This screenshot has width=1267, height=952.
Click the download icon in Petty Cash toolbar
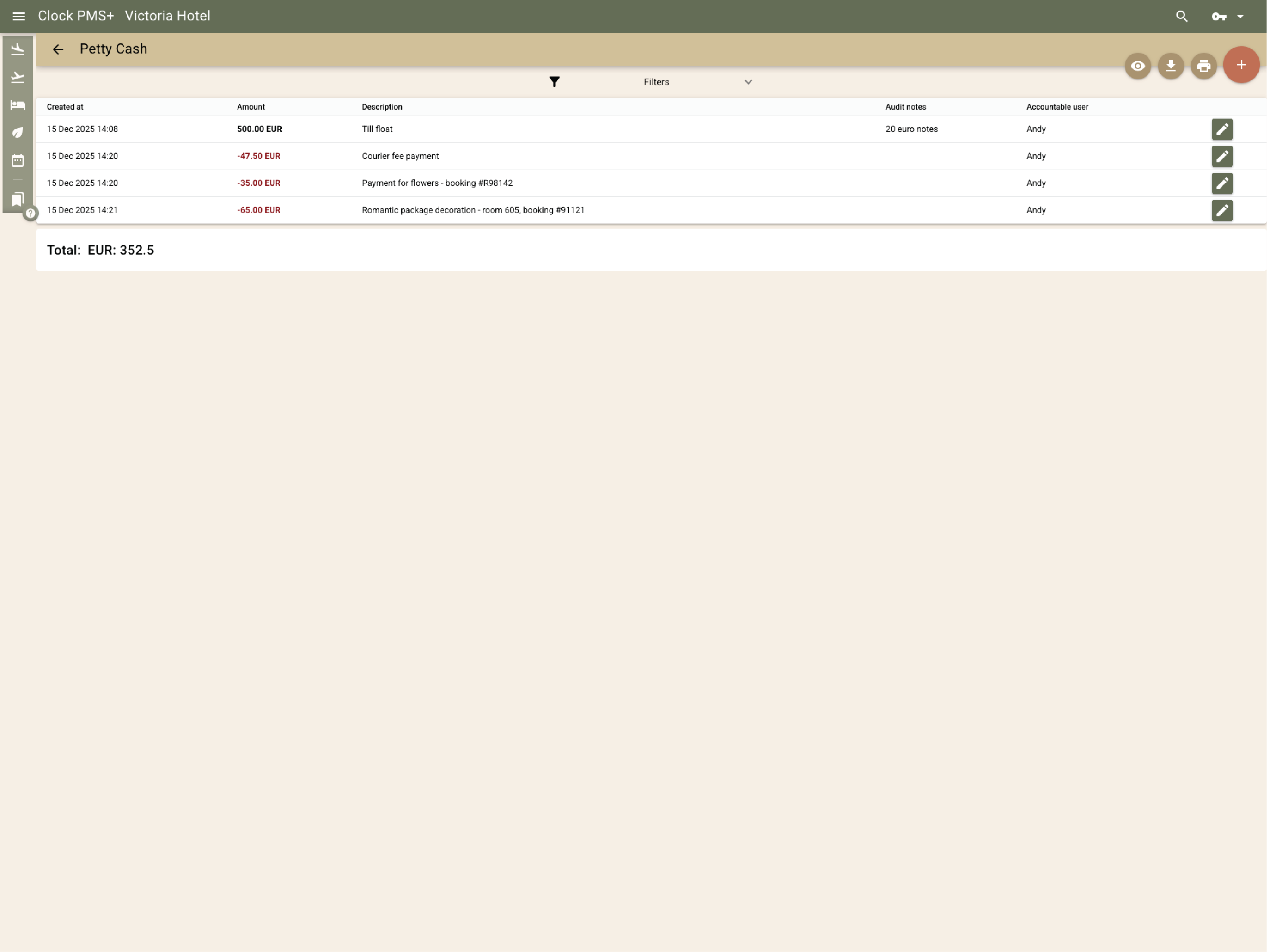click(1170, 66)
